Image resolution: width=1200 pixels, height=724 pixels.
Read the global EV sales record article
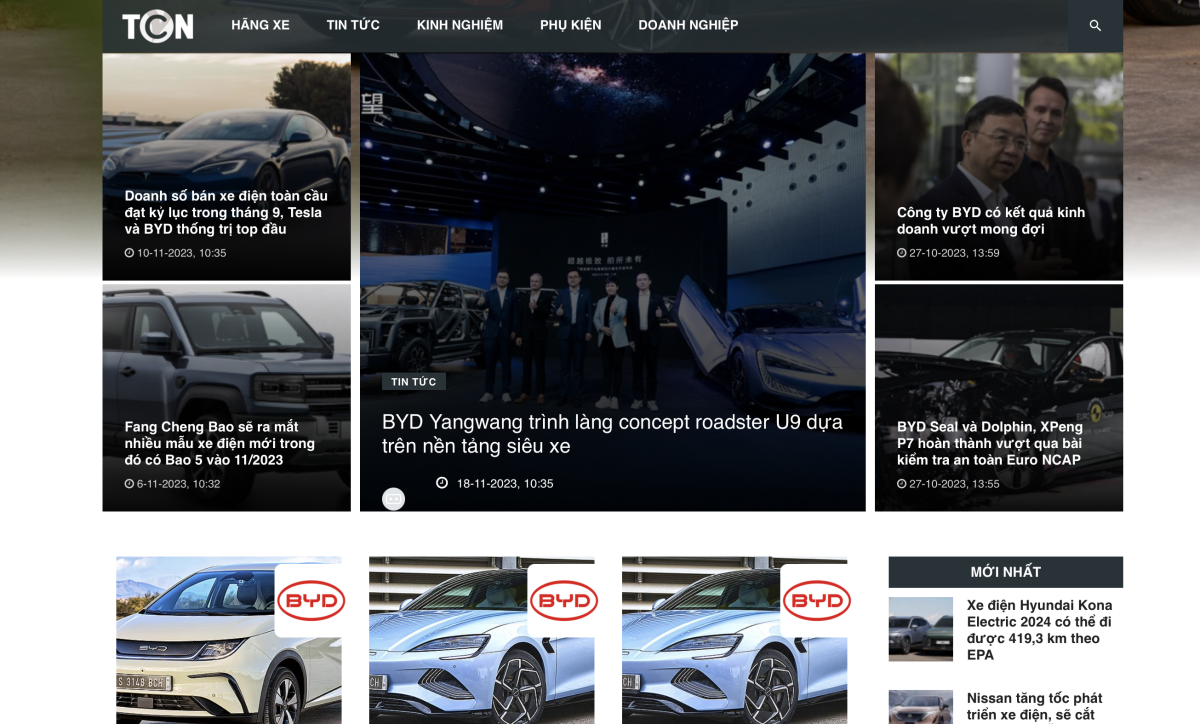pyautogui.click(x=226, y=212)
